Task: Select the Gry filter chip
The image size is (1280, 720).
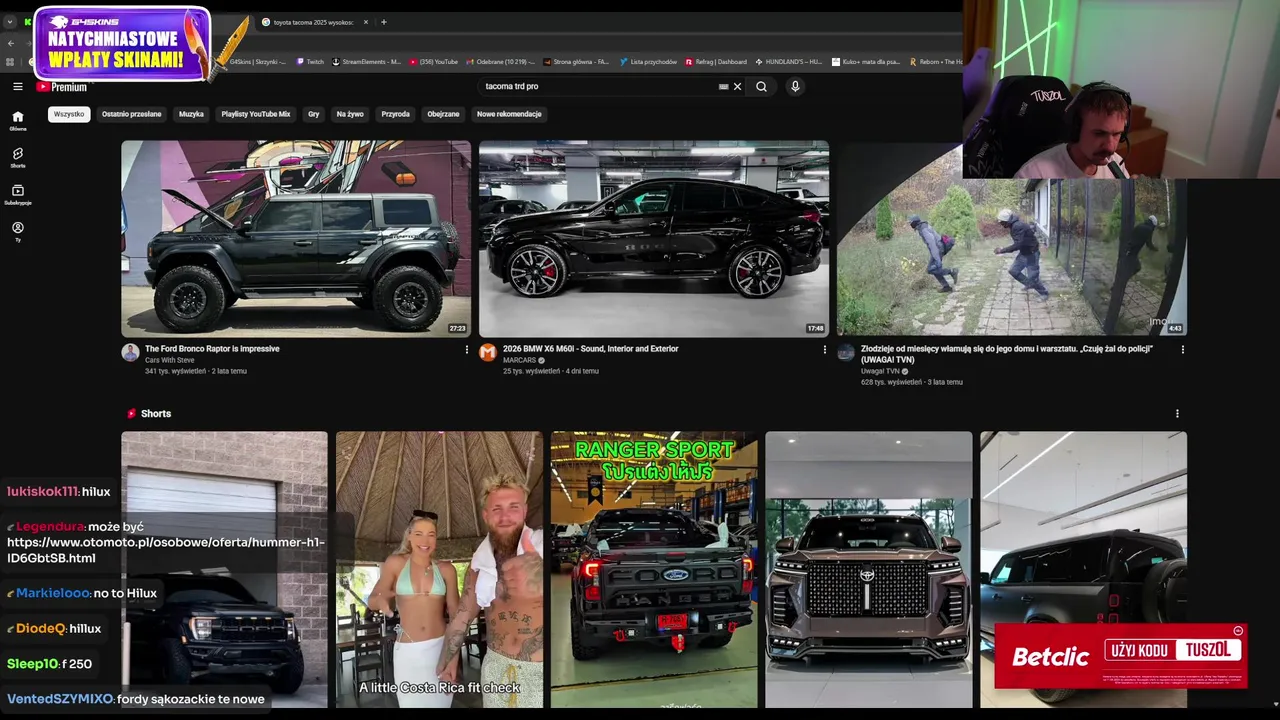Action: (x=313, y=114)
